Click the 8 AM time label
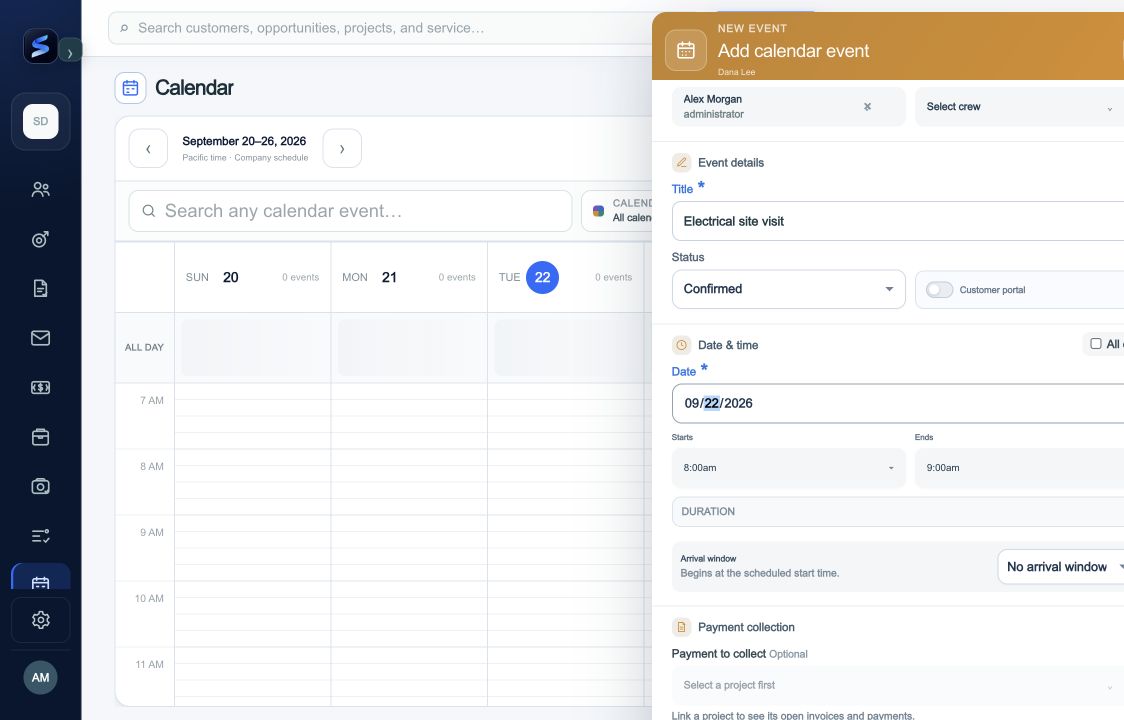This screenshot has width=1124, height=720. pyautogui.click(x=152, y=466)
